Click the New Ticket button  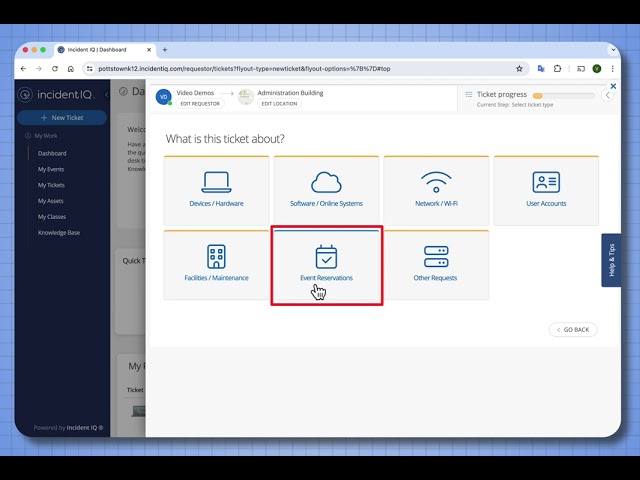pyautogui.click(x=62, y=118)
